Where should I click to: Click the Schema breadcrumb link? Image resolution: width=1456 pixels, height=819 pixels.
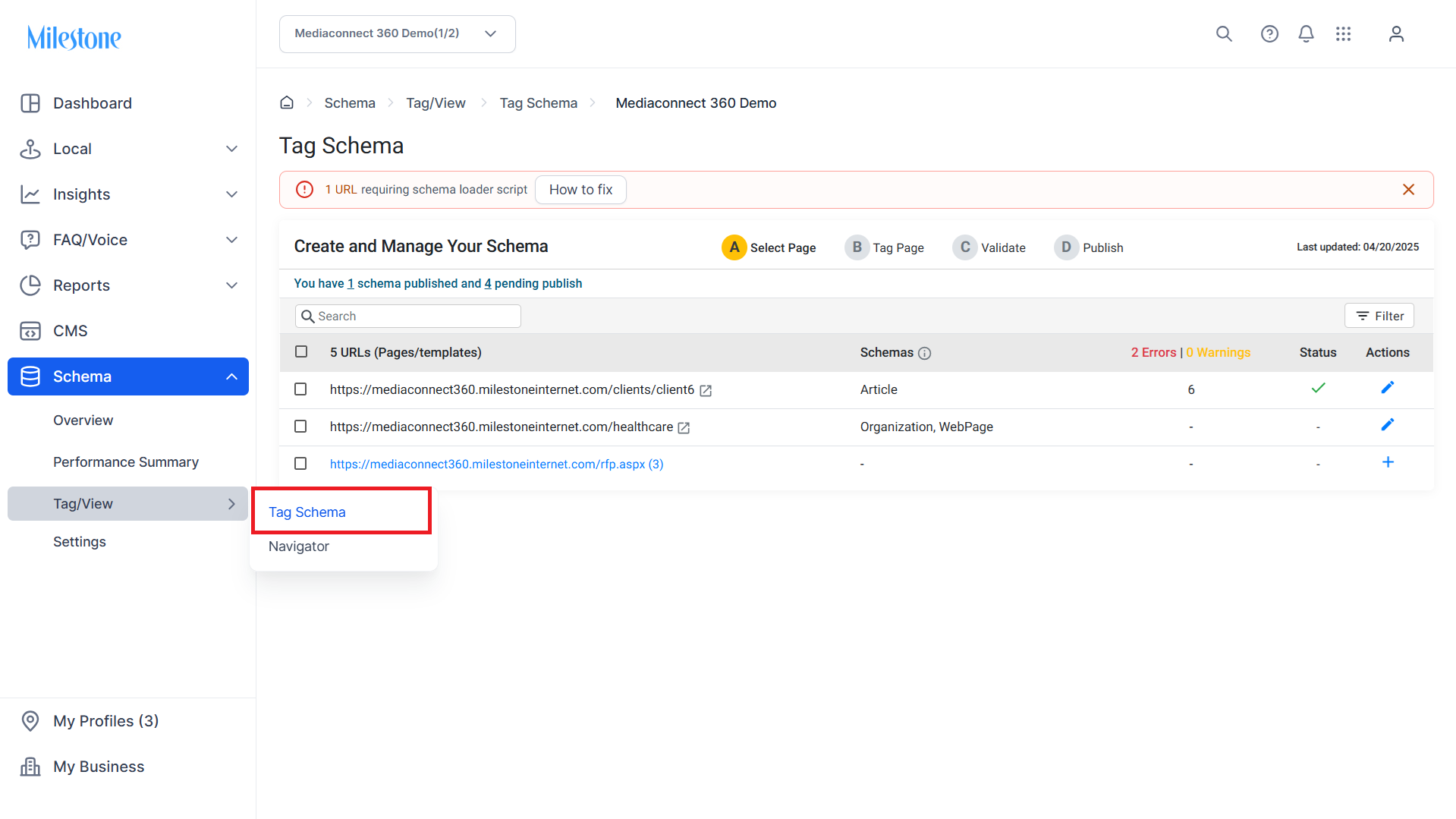coord(350,103)
